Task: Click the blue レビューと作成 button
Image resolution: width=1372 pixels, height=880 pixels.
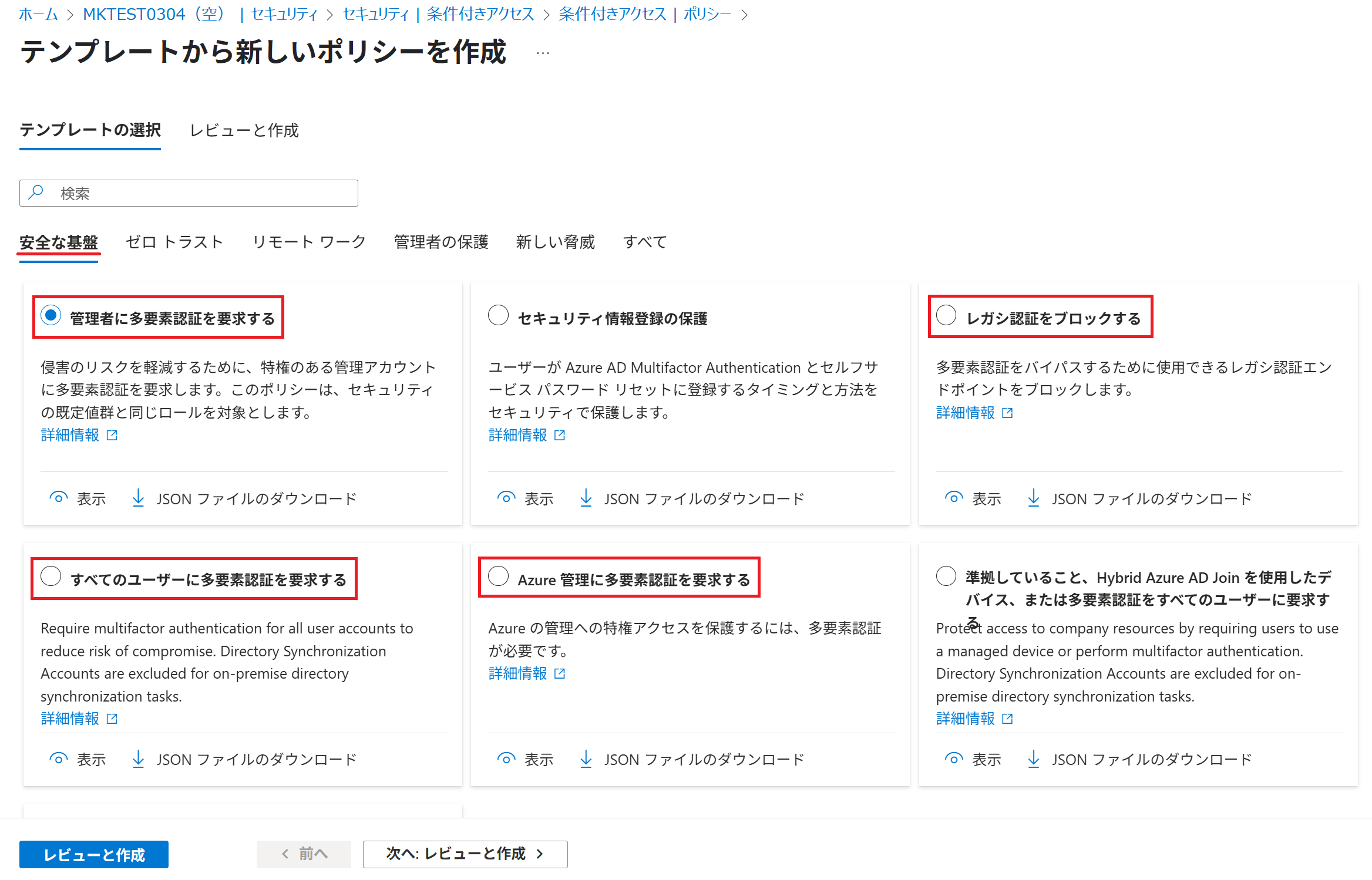Action: pos(94,854)
